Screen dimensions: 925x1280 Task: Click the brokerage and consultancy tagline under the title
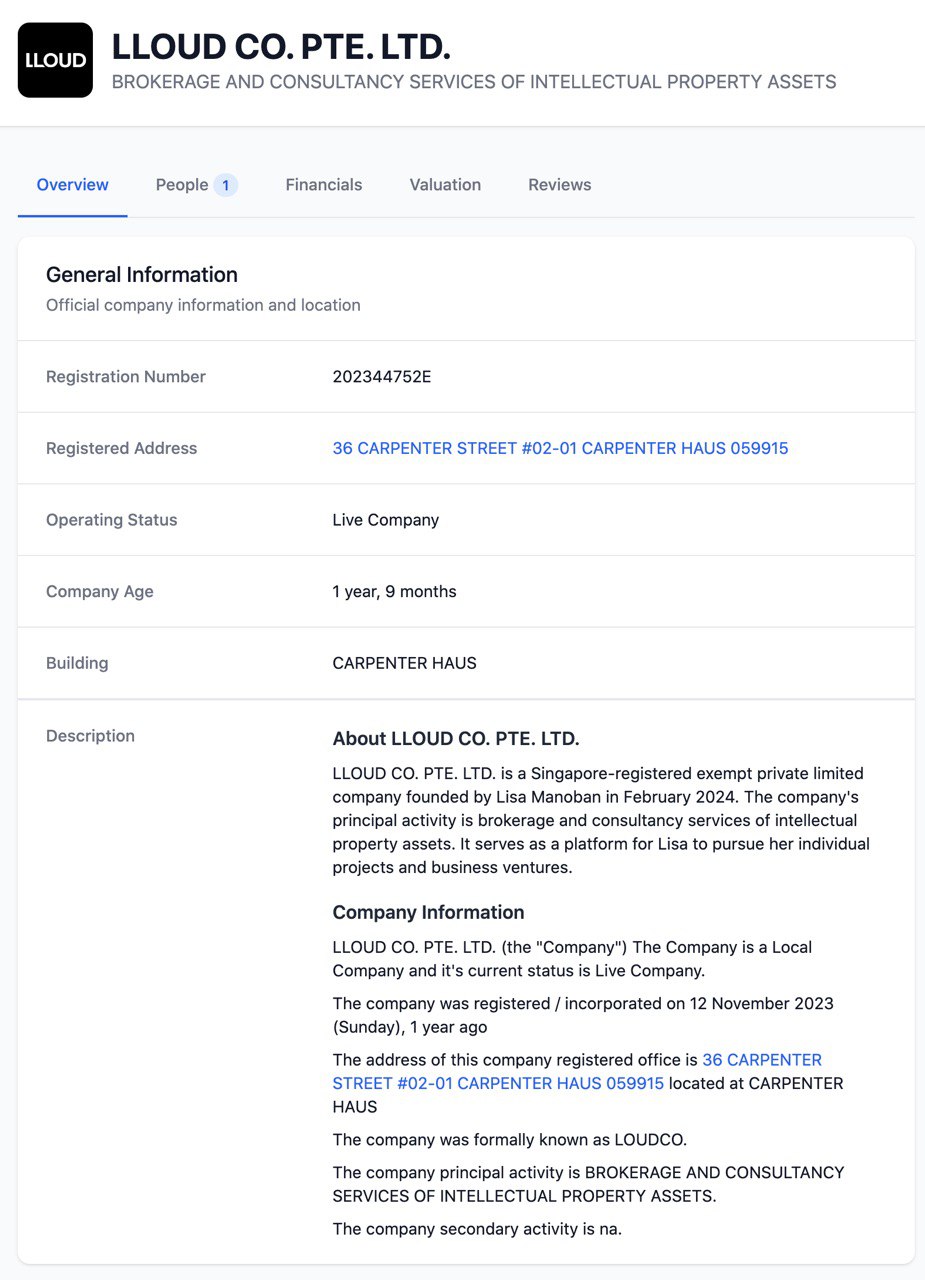[x=474, y=82]
